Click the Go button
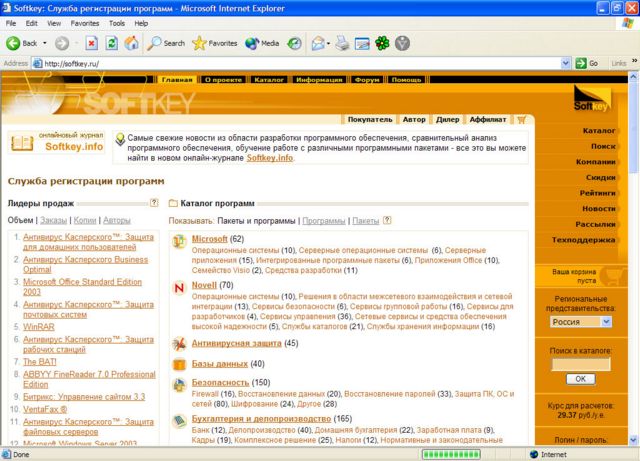 [x=587, y=63]
